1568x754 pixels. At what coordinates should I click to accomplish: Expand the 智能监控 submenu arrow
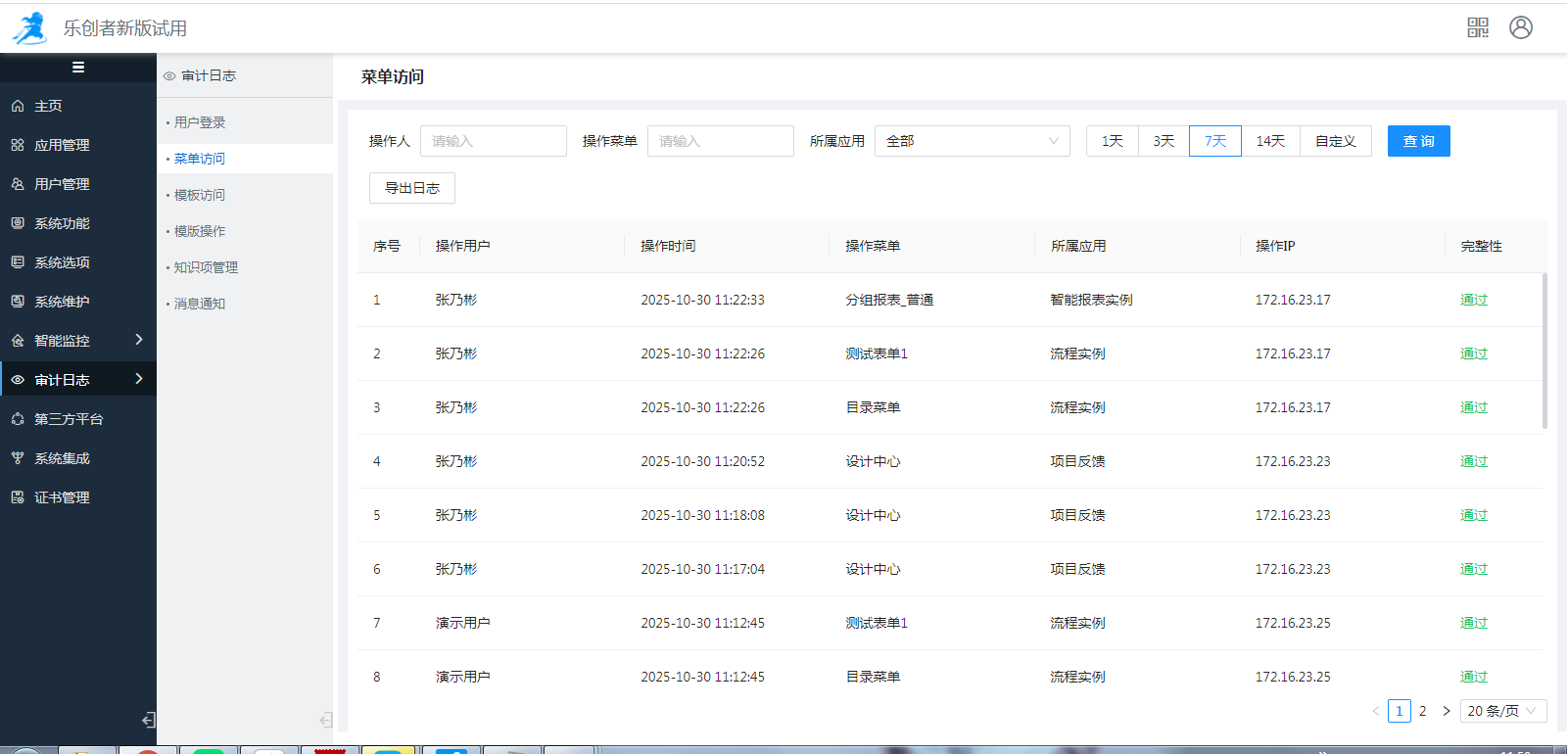click(139, 340)
